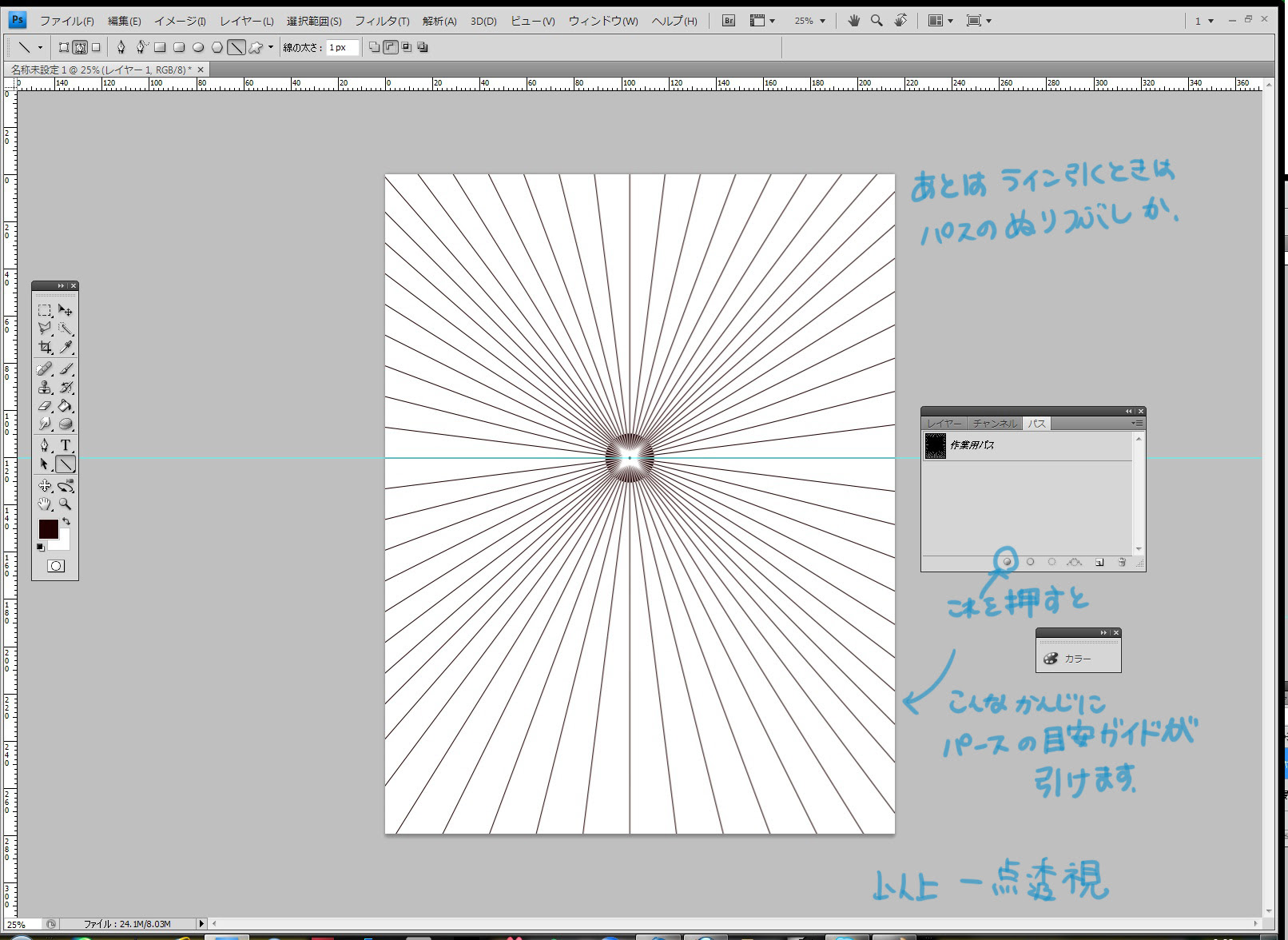Select the Clone Stamp tool
Image resolution: width=1288 pixels, height=940 pixels.
click(45, 387)
